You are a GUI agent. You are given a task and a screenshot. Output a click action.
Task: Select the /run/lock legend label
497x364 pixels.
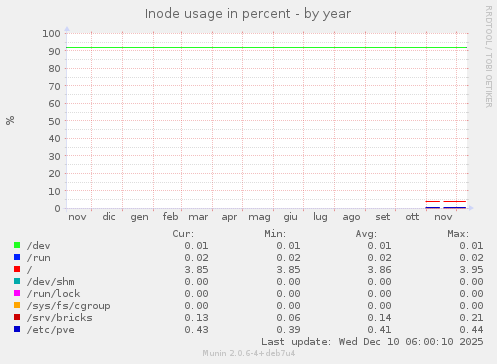point(53,294)
